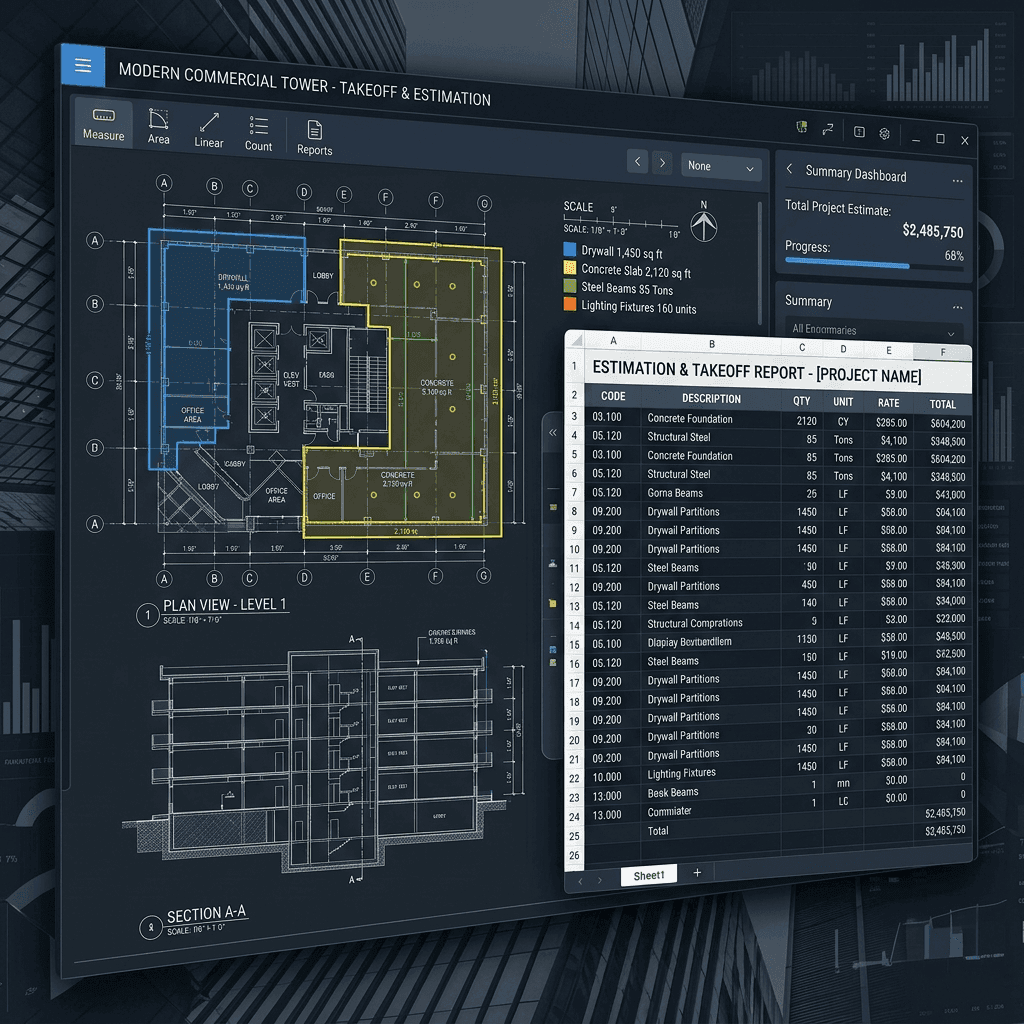The width and height of the screenshot is (1024, 1024).
Task: Select the Measure tool
Action: point(103,124)
